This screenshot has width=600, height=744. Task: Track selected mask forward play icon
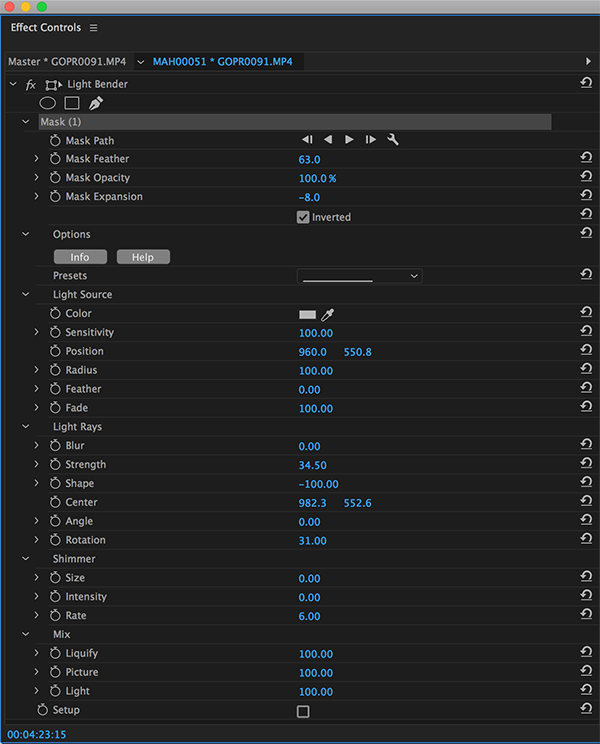click(349, 140)
